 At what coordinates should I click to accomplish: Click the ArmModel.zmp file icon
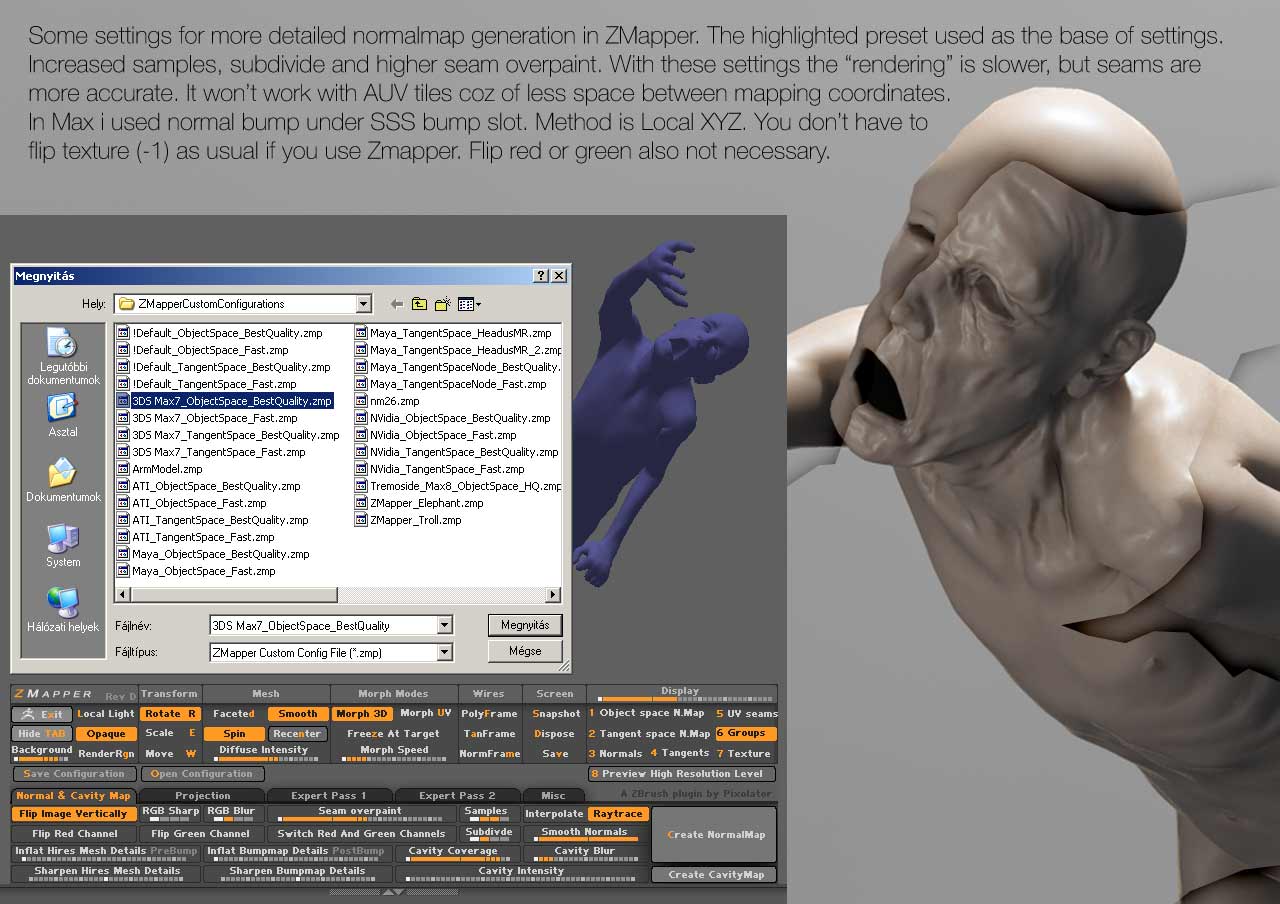click(x=123, y=469)
